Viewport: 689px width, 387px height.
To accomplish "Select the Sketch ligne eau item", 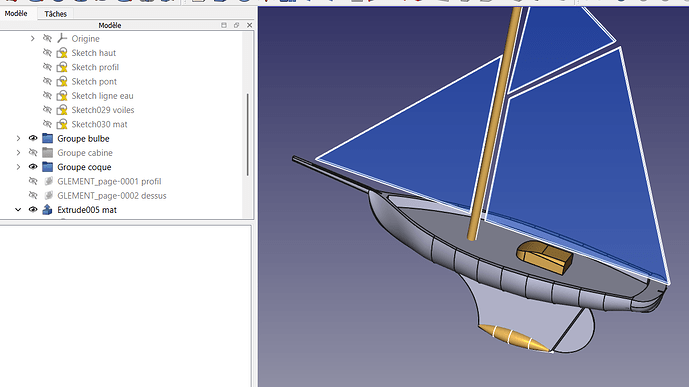I will pyautogui.click(x=102, y=96).
